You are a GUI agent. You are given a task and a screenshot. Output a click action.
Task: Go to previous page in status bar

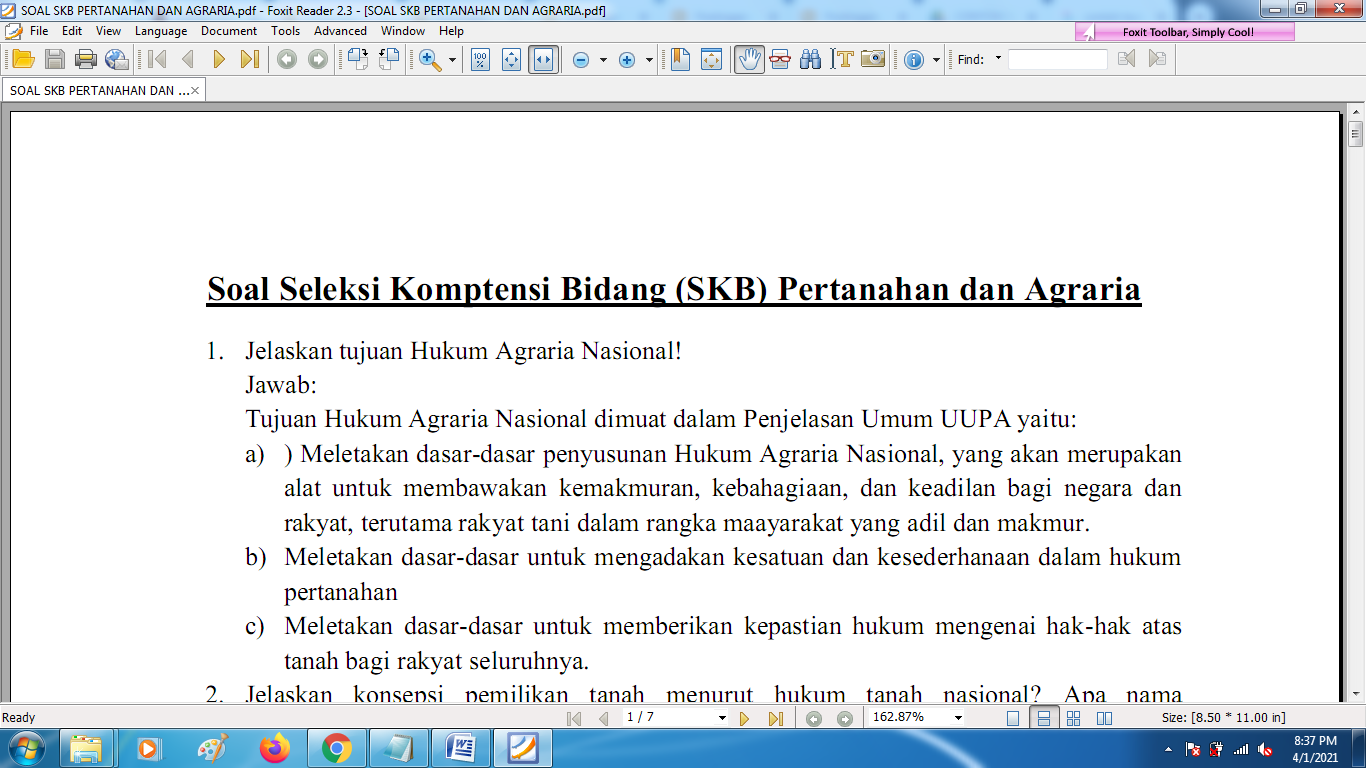(603, 718)
